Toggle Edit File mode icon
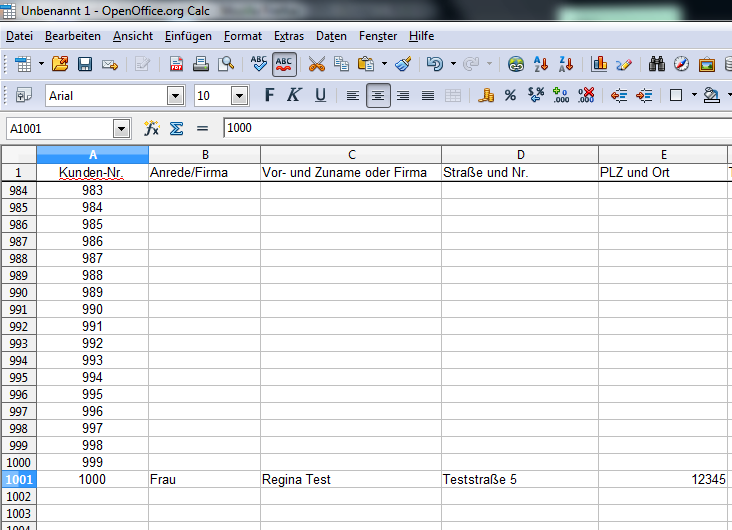Screen dimensions: 732x530 coord(142,64)
